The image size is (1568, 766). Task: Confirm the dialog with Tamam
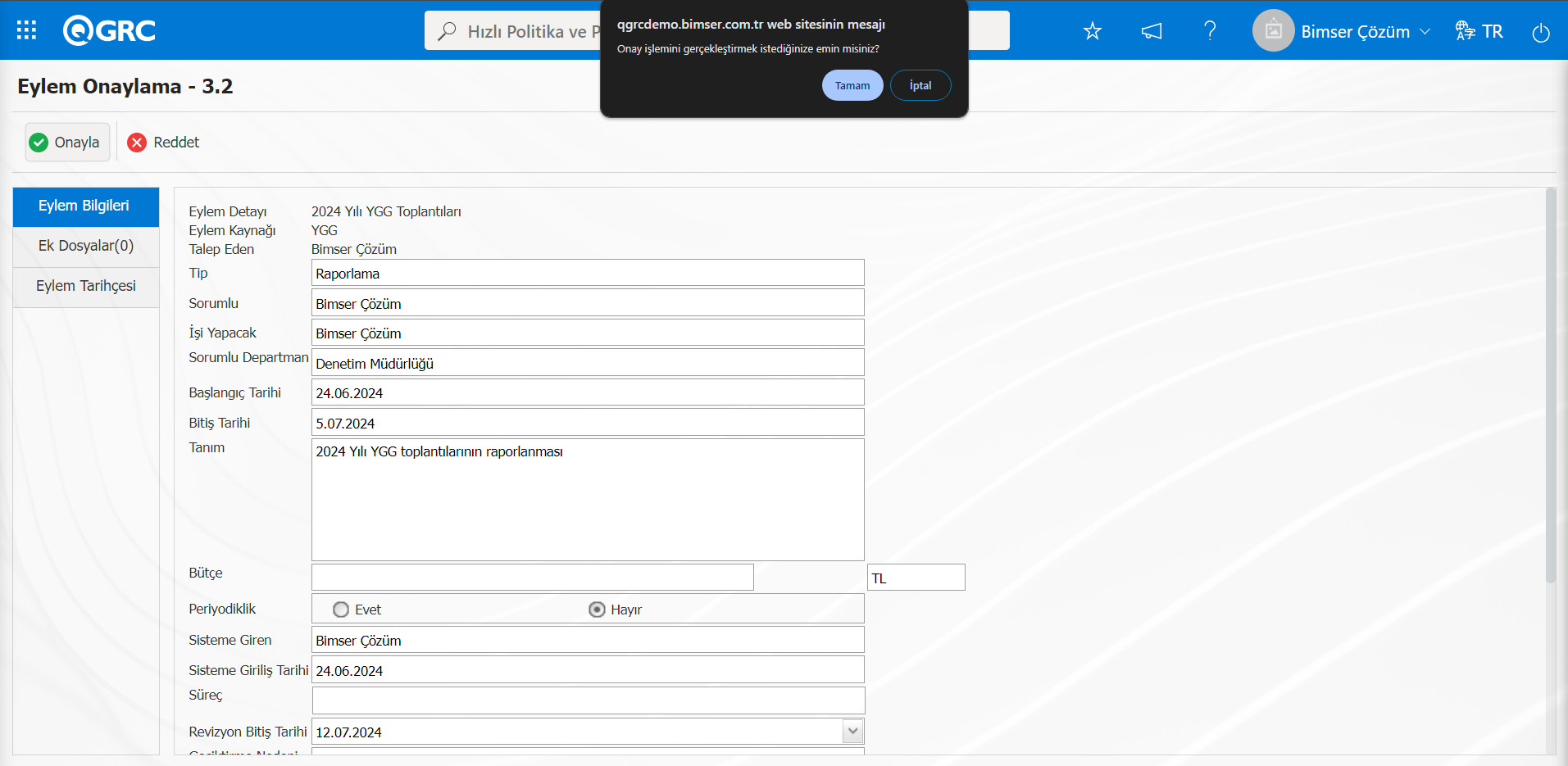(x=852, y=85)
